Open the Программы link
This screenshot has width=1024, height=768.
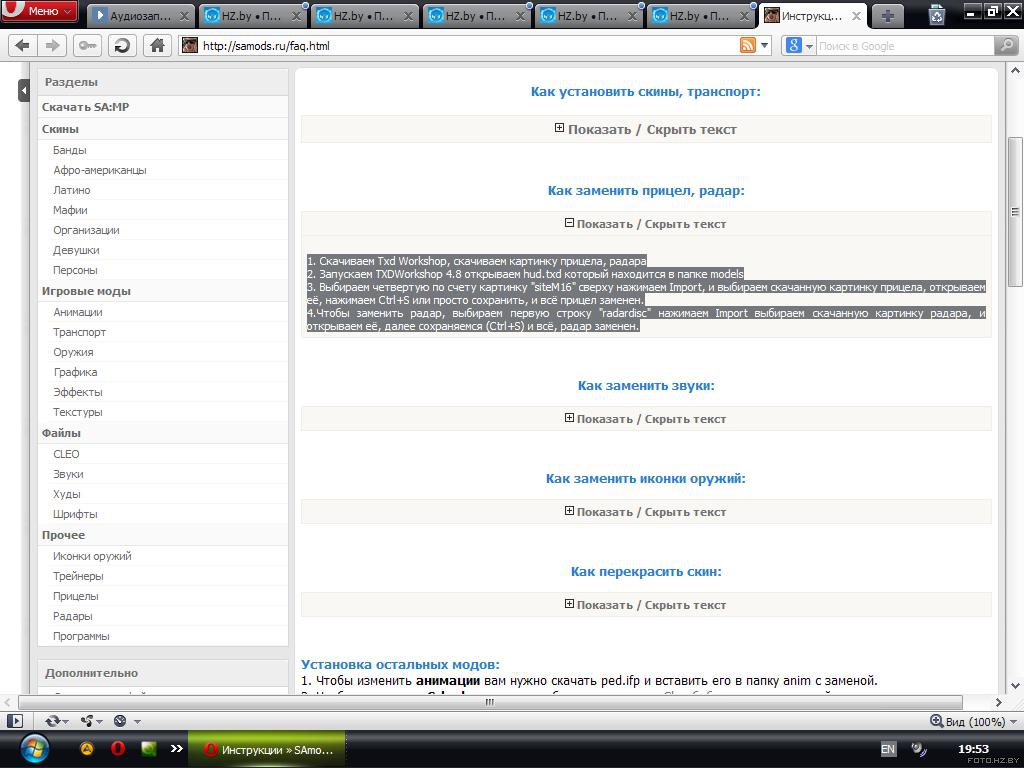(81, 636)
